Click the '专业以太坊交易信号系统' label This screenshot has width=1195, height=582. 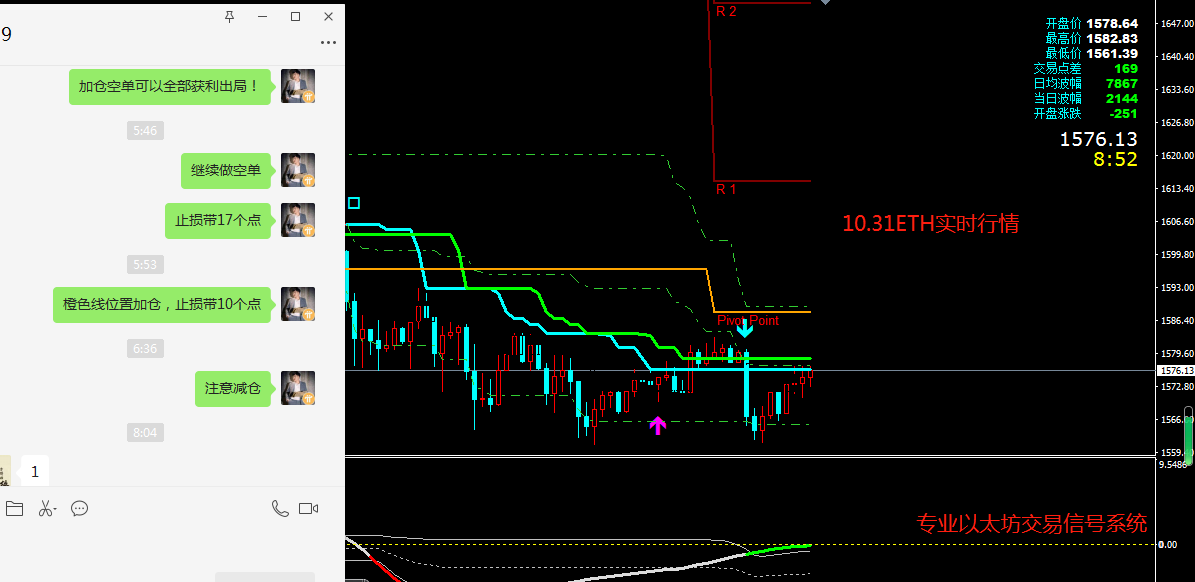tap(1032, 523)
